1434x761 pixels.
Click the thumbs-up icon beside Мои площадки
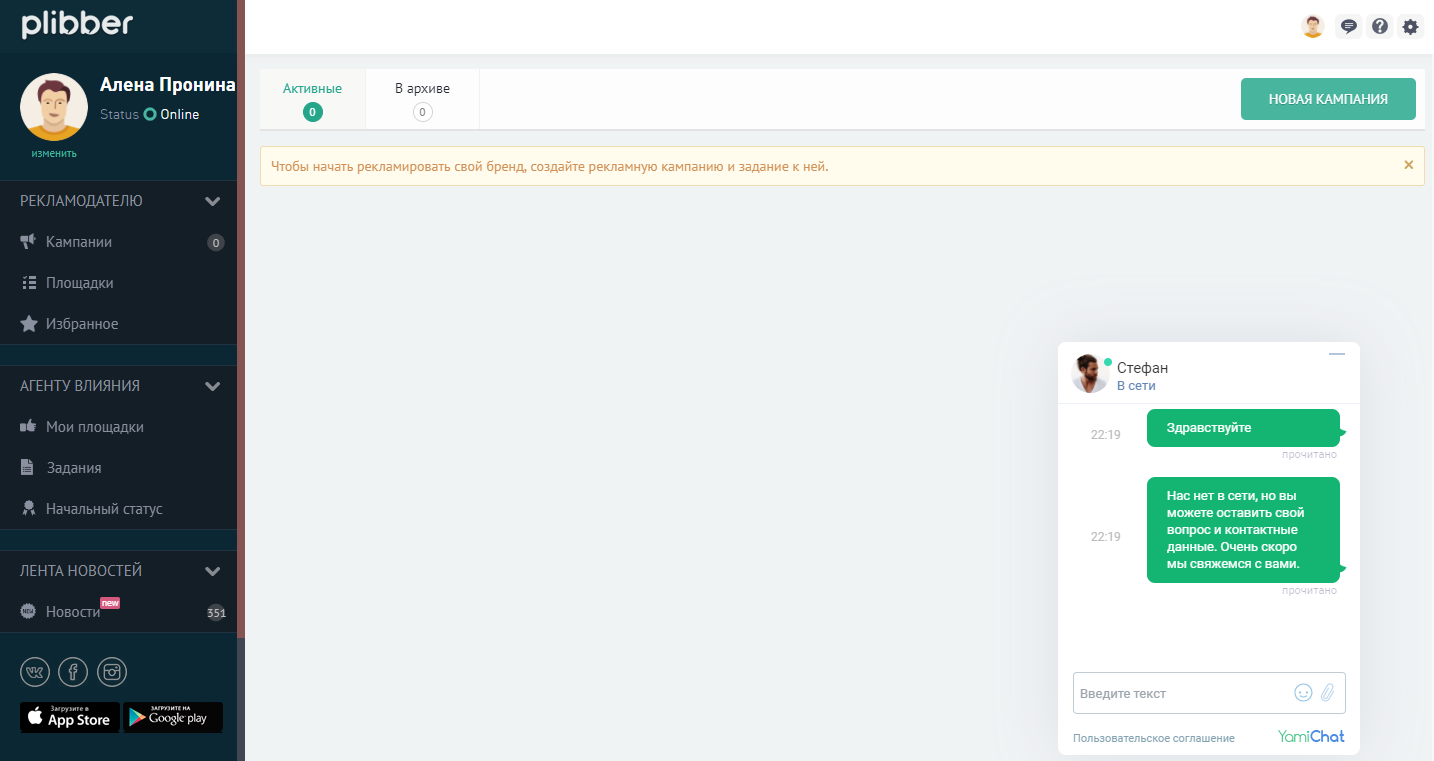click(x=29, y=427)
